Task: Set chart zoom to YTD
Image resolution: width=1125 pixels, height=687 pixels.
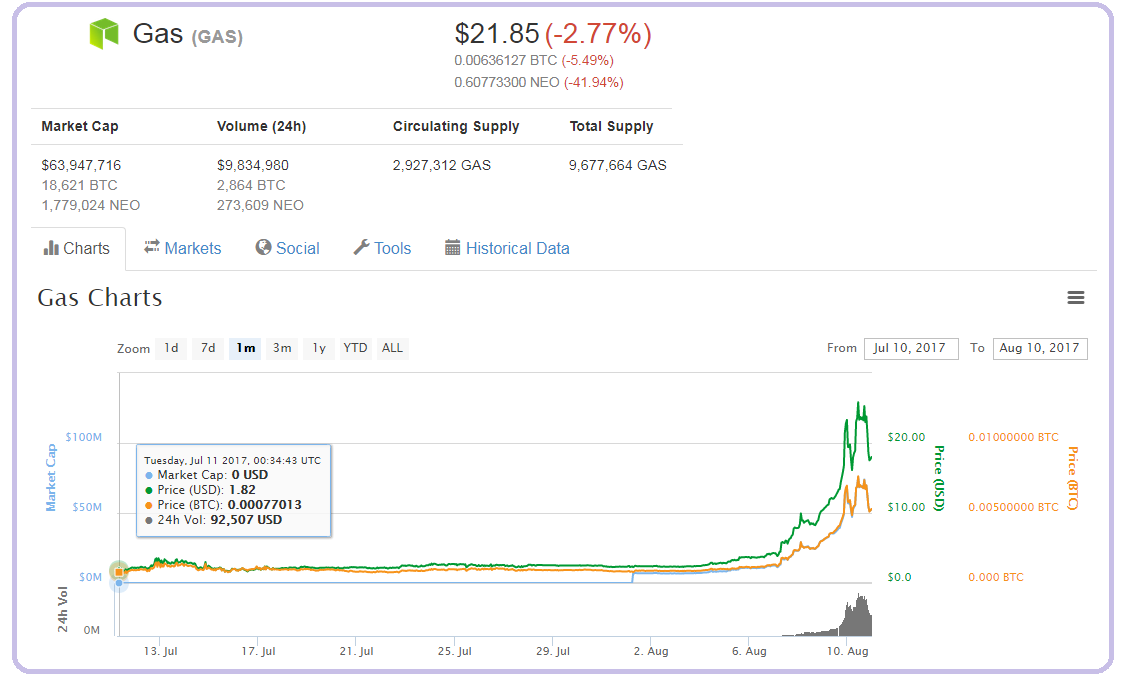Action: click(x=355, y=348)
